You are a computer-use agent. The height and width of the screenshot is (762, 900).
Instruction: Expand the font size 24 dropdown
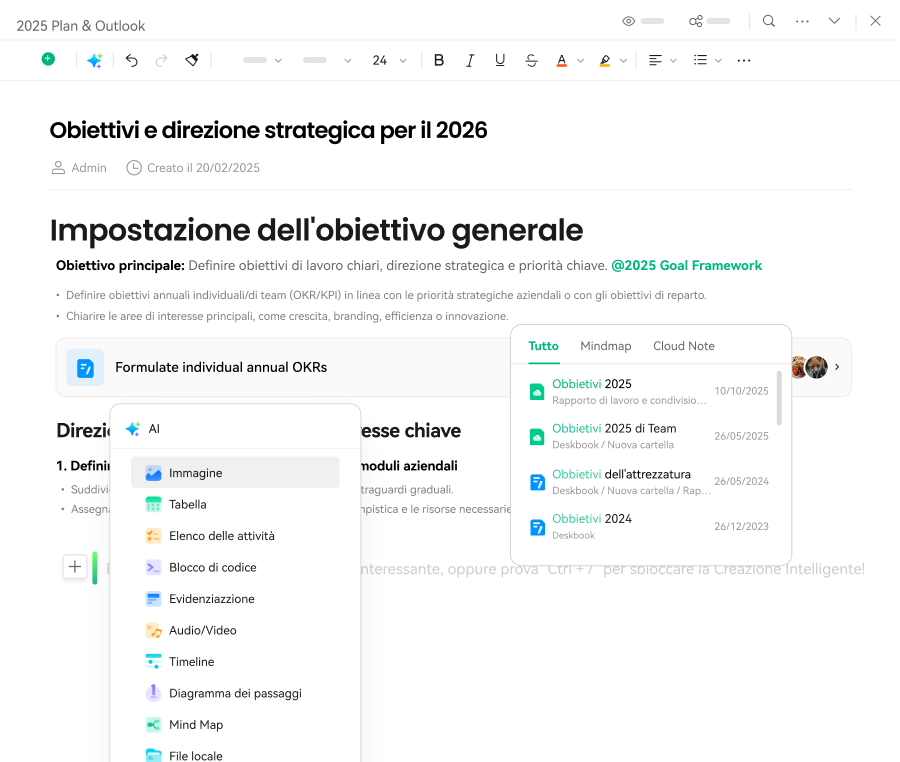389,60
